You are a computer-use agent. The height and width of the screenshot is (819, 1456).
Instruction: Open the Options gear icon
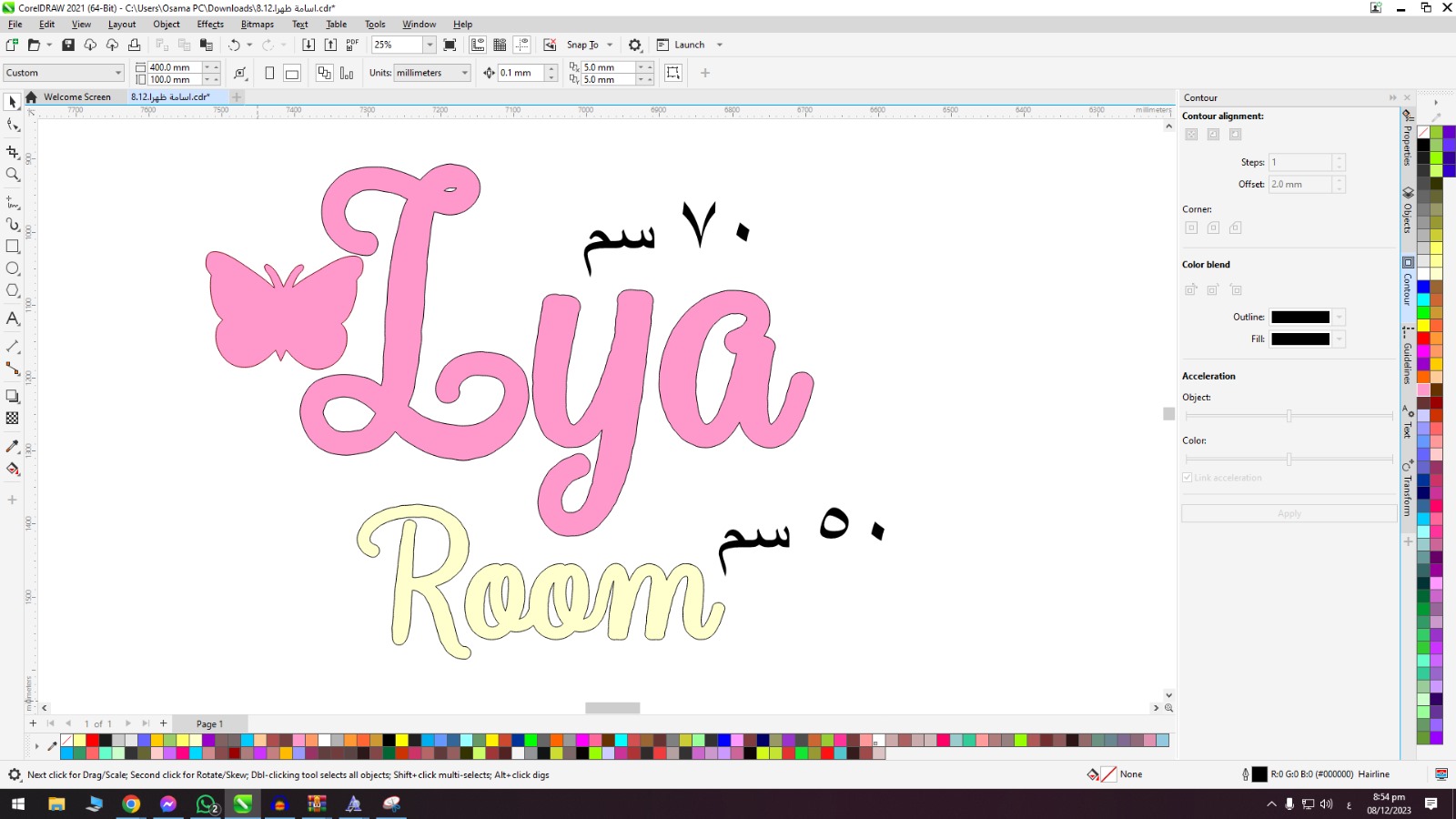tap(635, 45)
